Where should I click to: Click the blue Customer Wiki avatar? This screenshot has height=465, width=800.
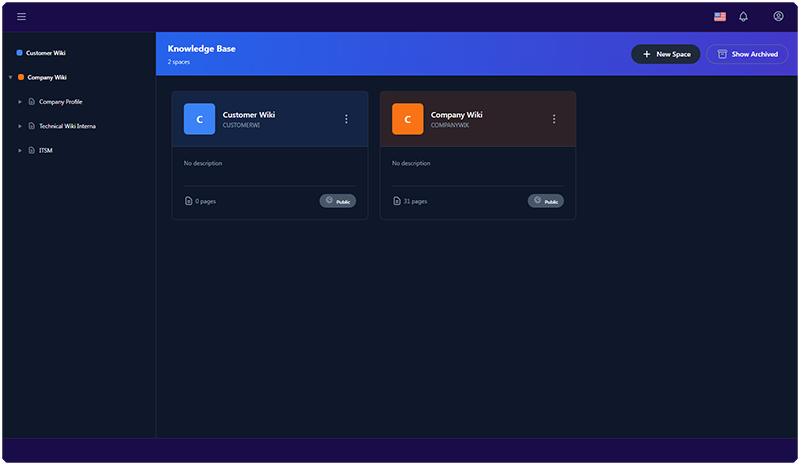point(199,119)
